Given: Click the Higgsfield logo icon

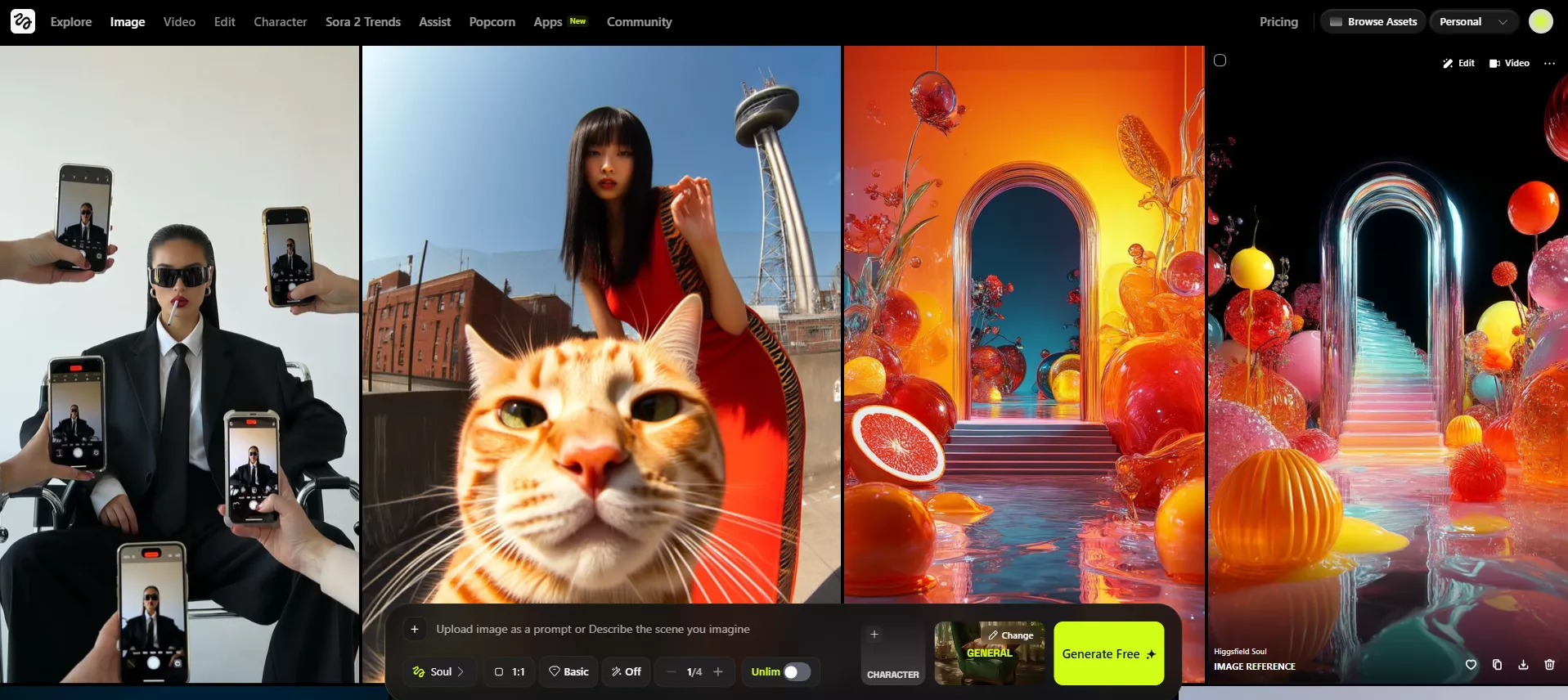Looking at the screenshot, I should (22, 21).
